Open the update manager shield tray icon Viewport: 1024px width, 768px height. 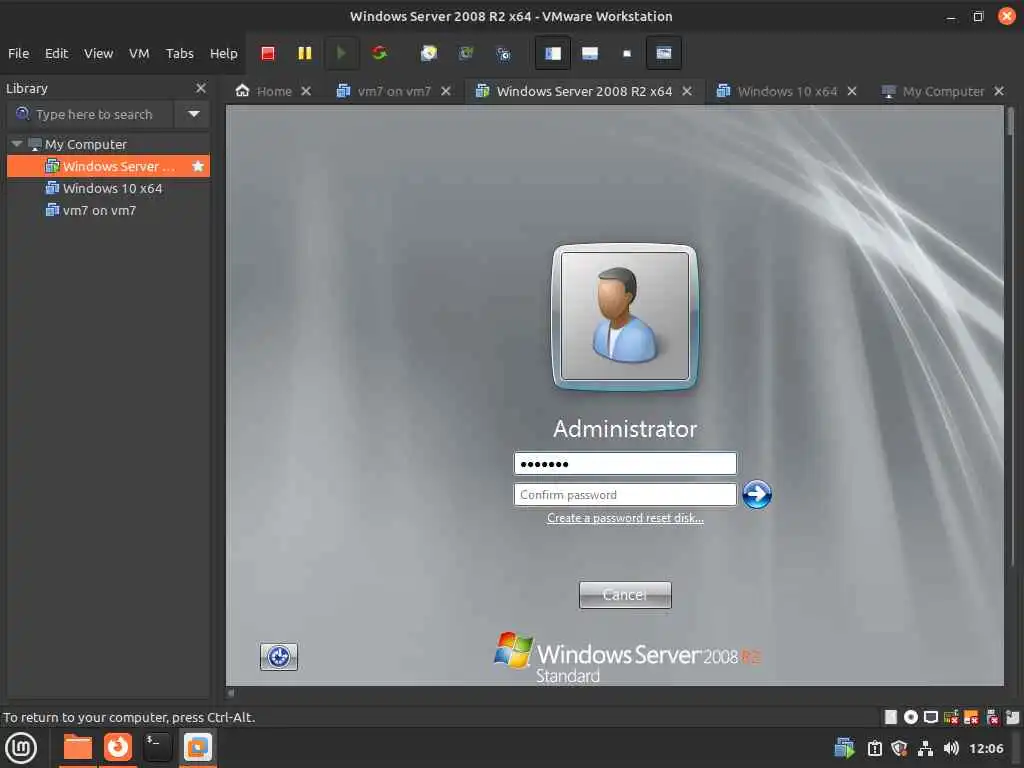pos(899,748)
